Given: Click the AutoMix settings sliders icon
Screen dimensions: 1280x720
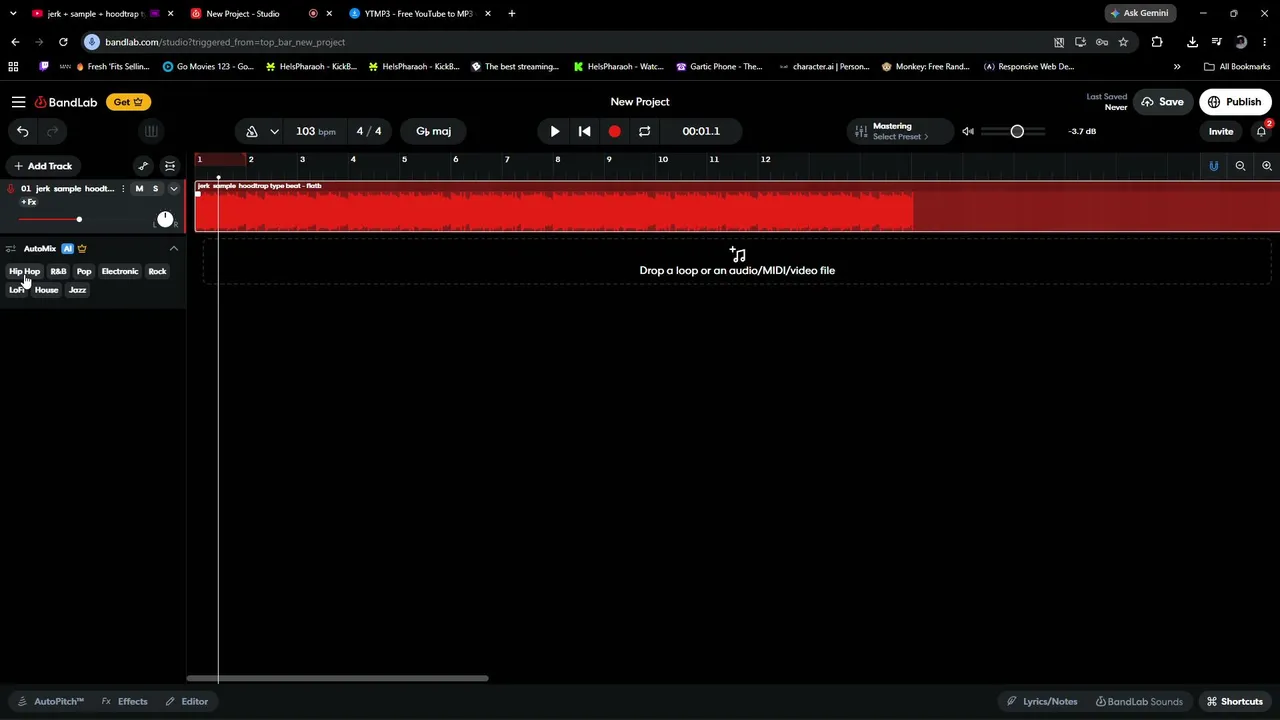Looking at the screenshot, I should [x=11, y=248].
